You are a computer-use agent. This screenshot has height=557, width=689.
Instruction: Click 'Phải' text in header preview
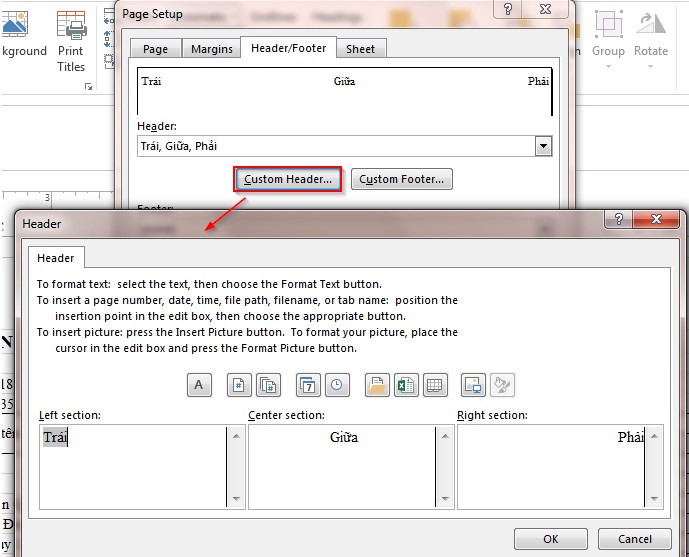(538, 81)
